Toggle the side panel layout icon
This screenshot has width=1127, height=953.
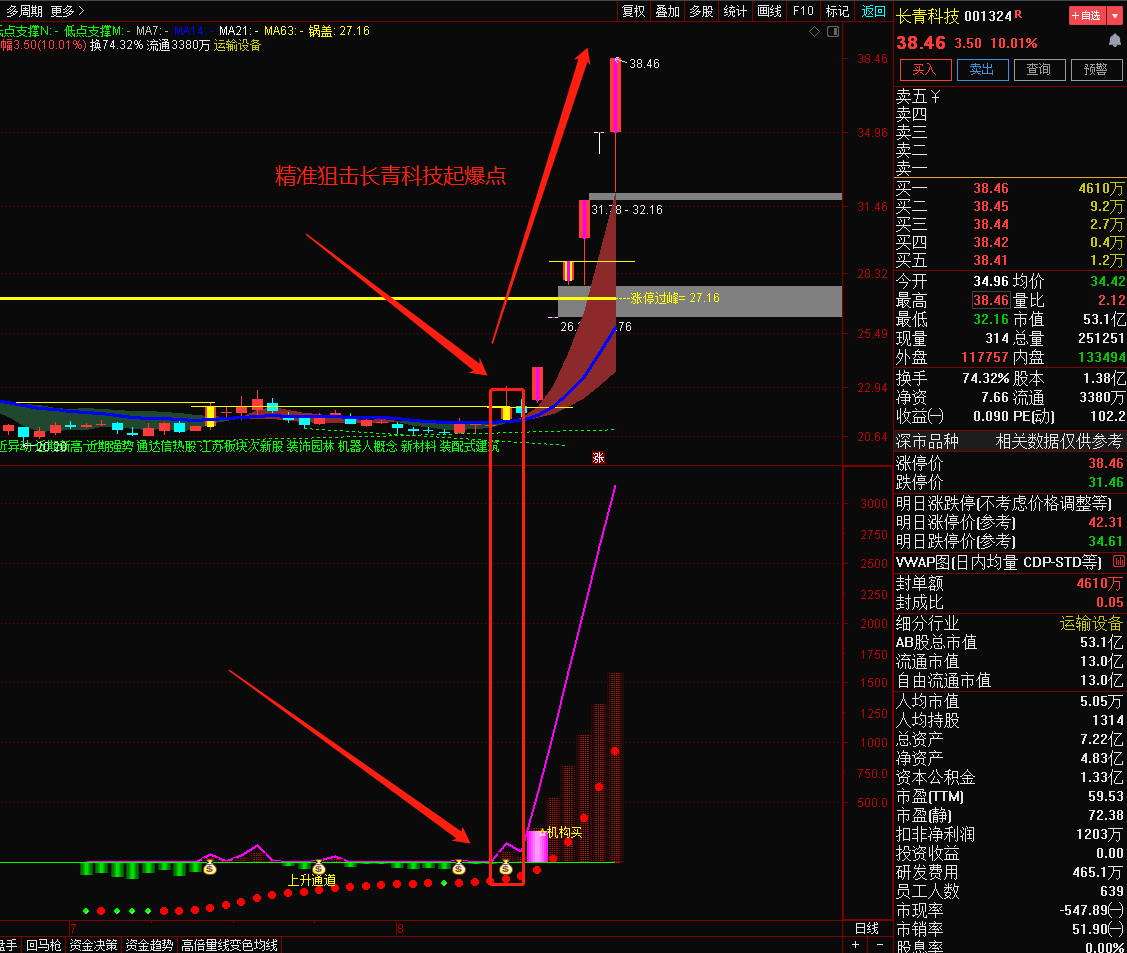click(x=833, y=32)
